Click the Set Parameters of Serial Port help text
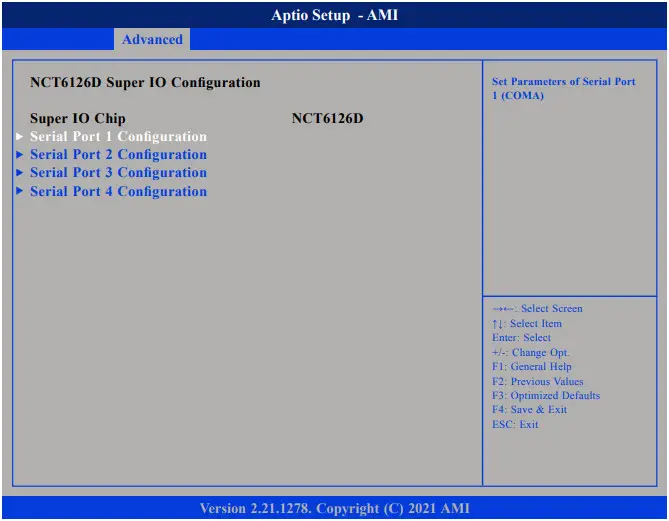 (x=563, y=88)
